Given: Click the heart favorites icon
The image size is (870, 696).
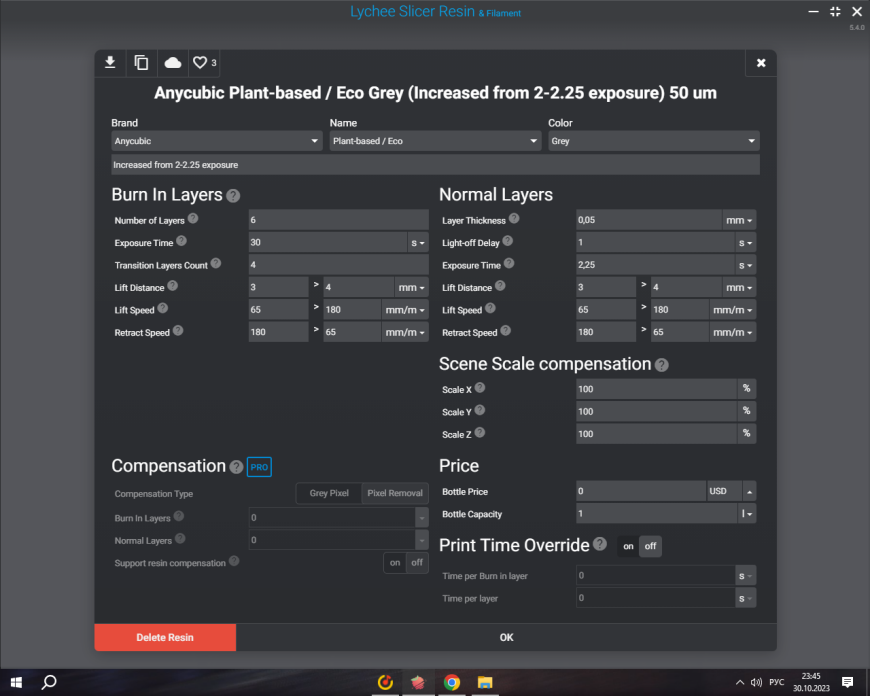Looking at the screenshot, I should click(200, 63).
